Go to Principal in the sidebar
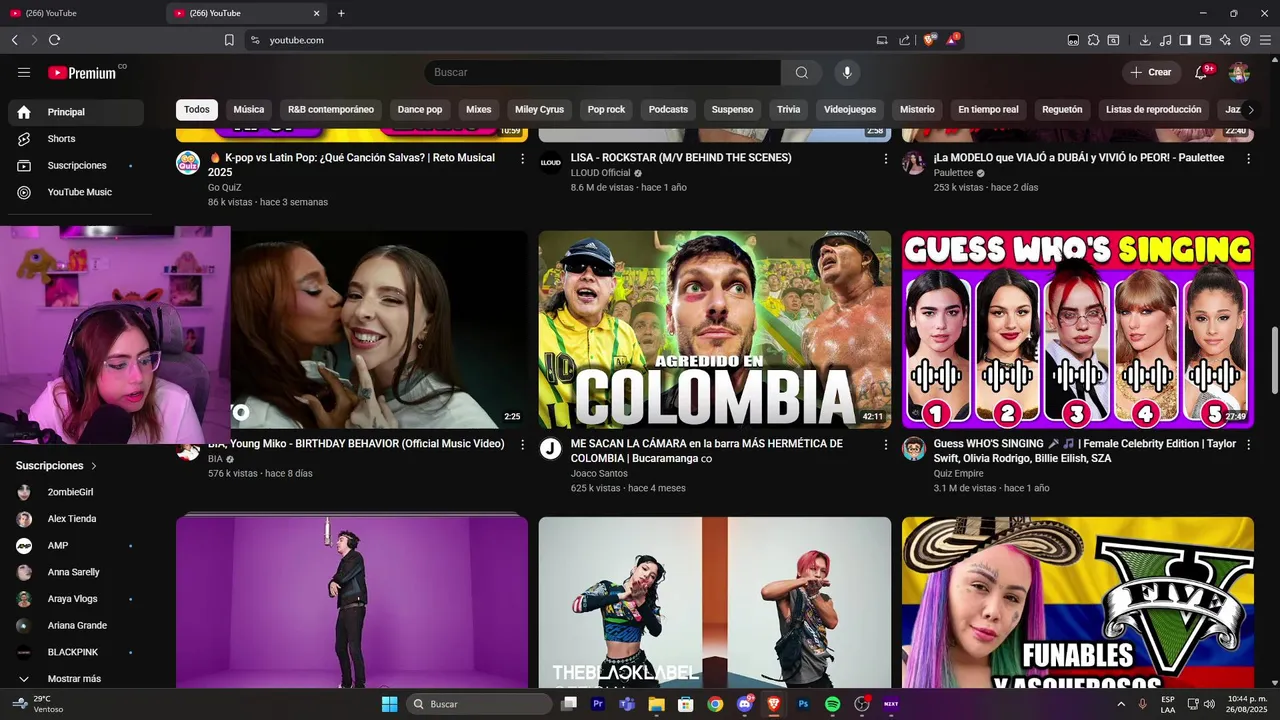Screen dimensions: 1280x720 (76, 112)
